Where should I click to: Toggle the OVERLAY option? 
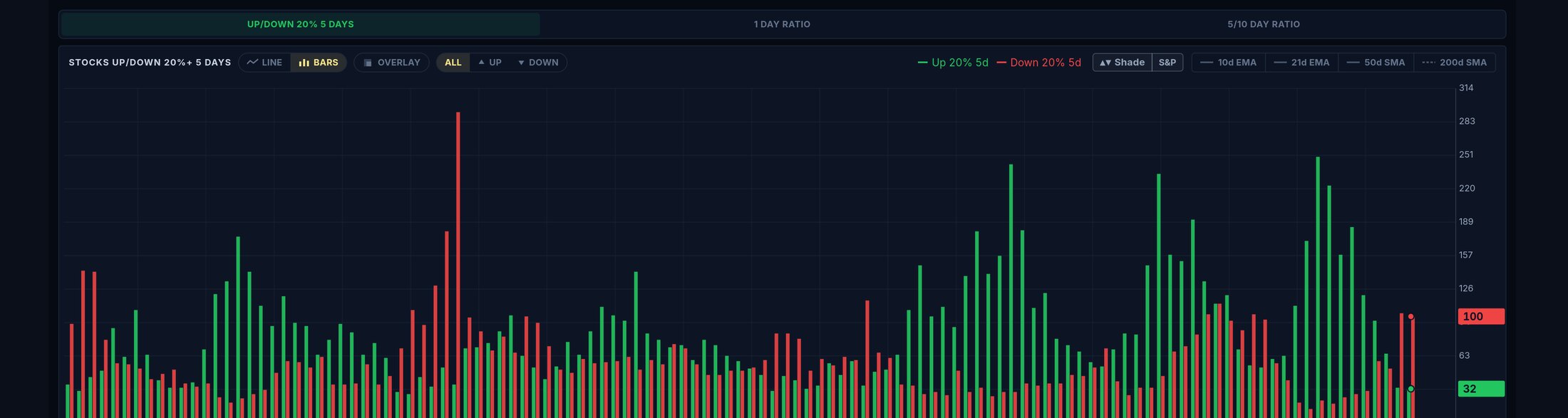point(391,63)
